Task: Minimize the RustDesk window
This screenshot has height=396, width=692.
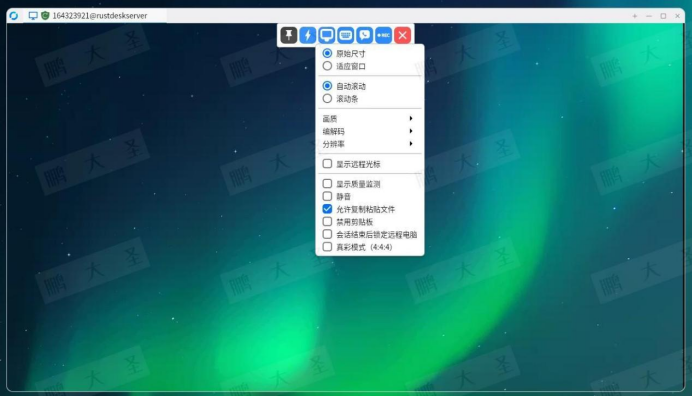Action: pos(649,16)
